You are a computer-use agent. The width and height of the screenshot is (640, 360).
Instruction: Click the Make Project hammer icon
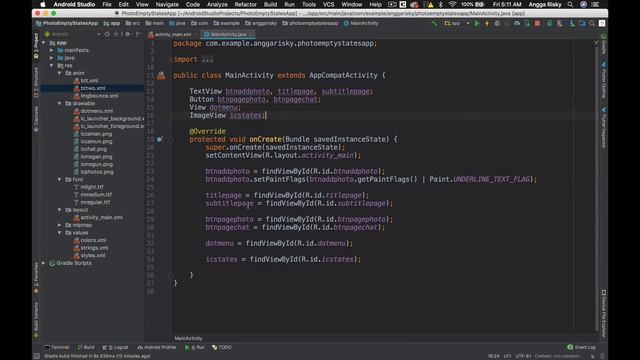pos(435,24)
